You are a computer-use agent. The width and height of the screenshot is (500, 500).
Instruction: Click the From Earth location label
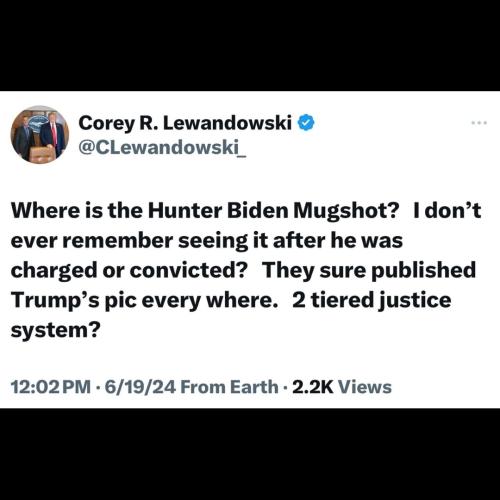[229, 387]
